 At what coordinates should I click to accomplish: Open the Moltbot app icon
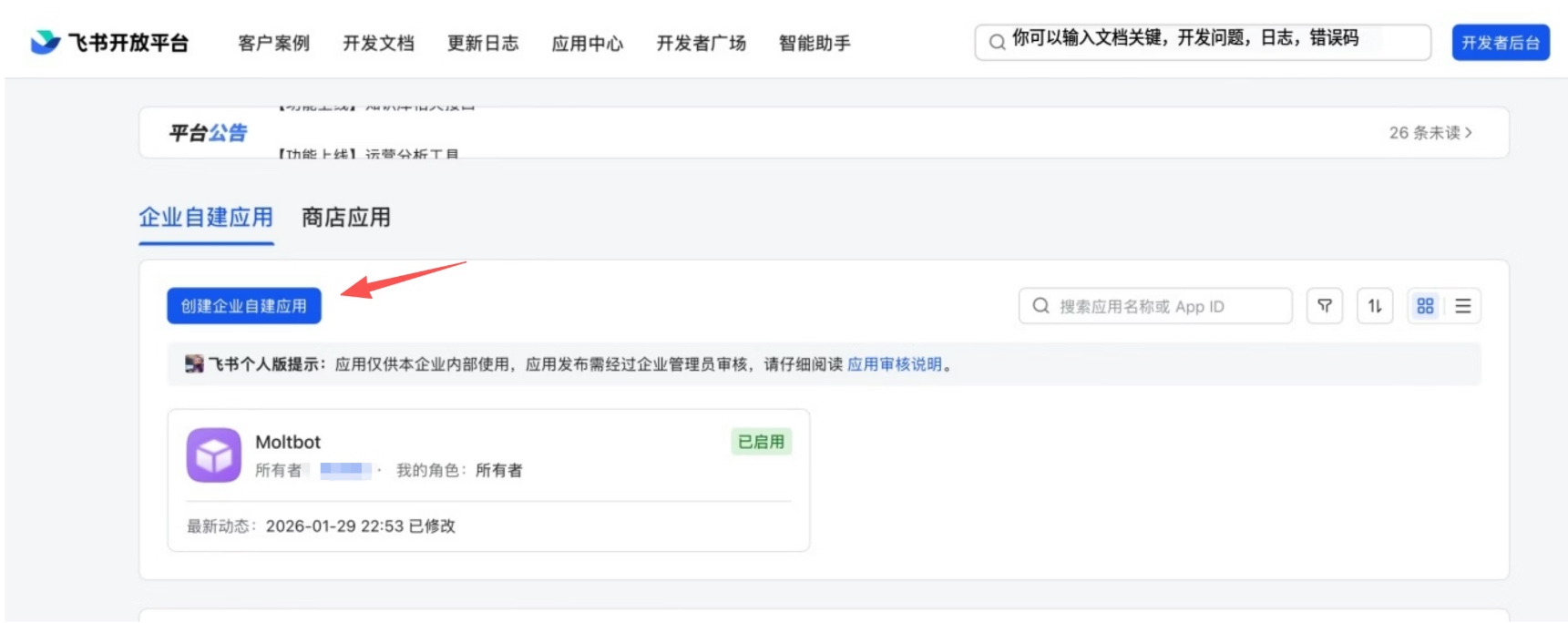pos(214,455)
